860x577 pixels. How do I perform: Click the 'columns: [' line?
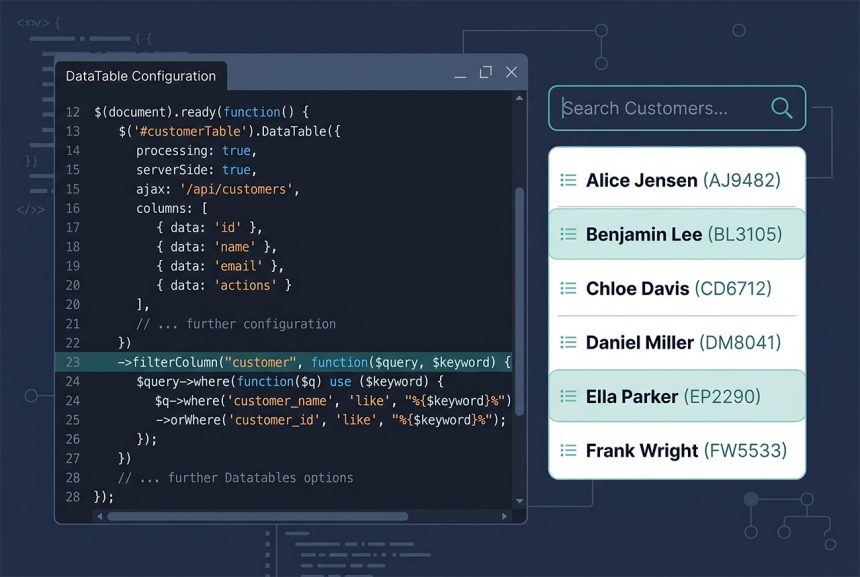[172, 208]
